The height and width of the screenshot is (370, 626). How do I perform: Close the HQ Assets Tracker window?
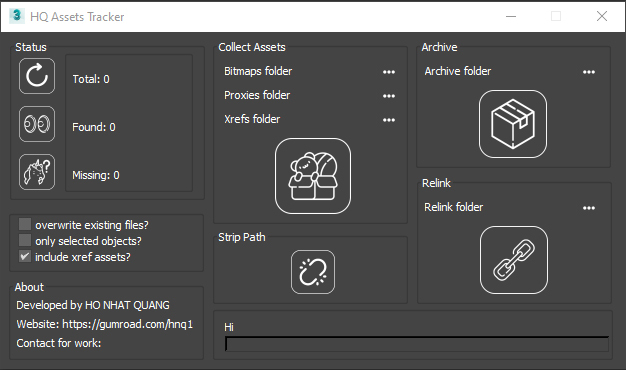[602, 16]
